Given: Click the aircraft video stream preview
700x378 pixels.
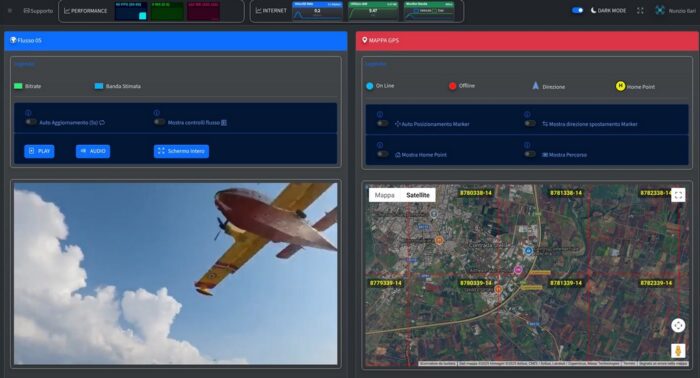Looking at the screenshot, I should coord(175,274).
